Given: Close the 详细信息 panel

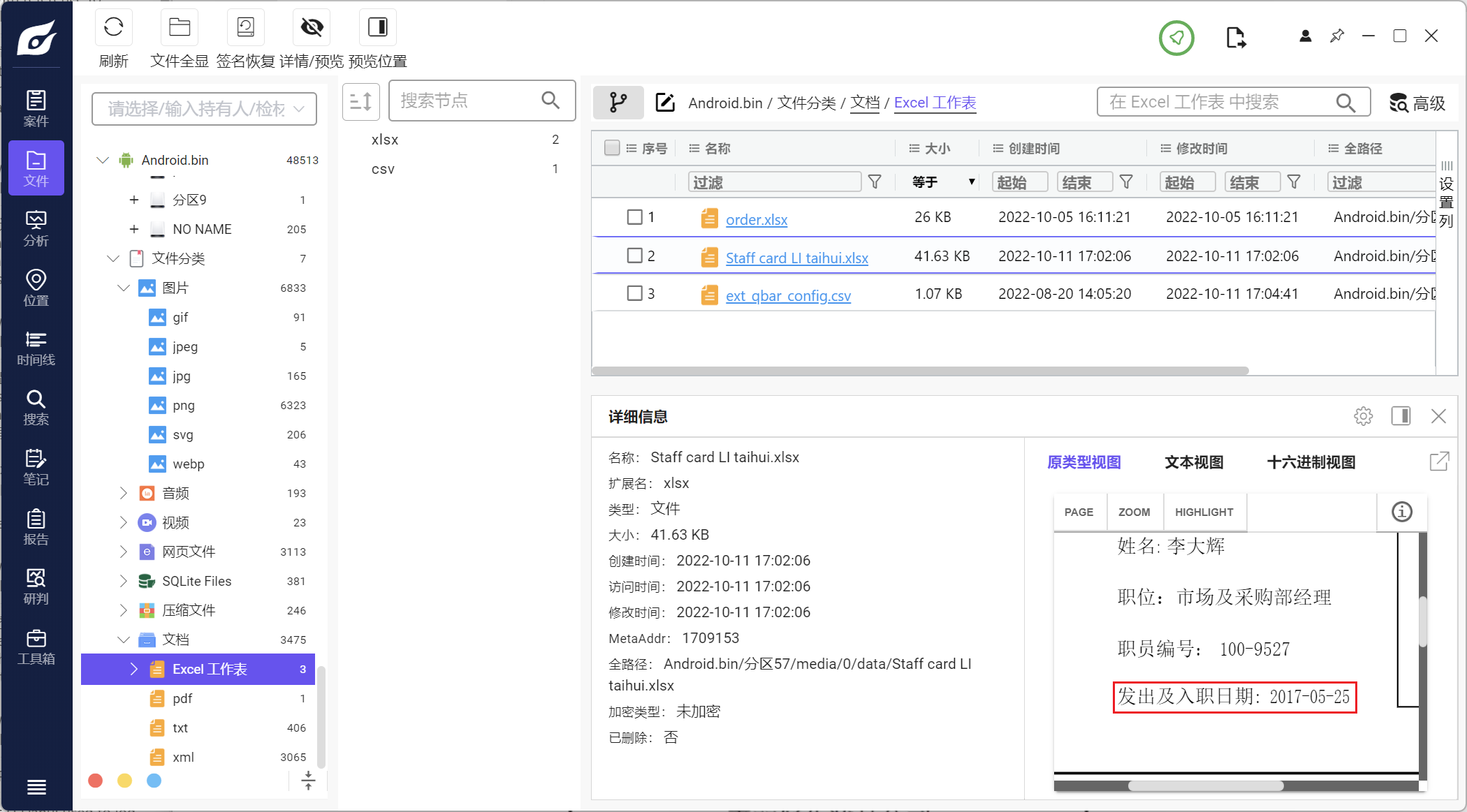Looking at the screenshot, I should [x=1438, y=416].
